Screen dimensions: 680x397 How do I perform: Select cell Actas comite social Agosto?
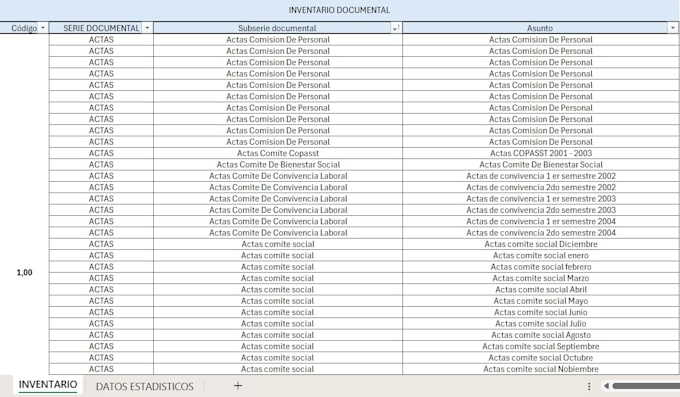click(541, 335)
